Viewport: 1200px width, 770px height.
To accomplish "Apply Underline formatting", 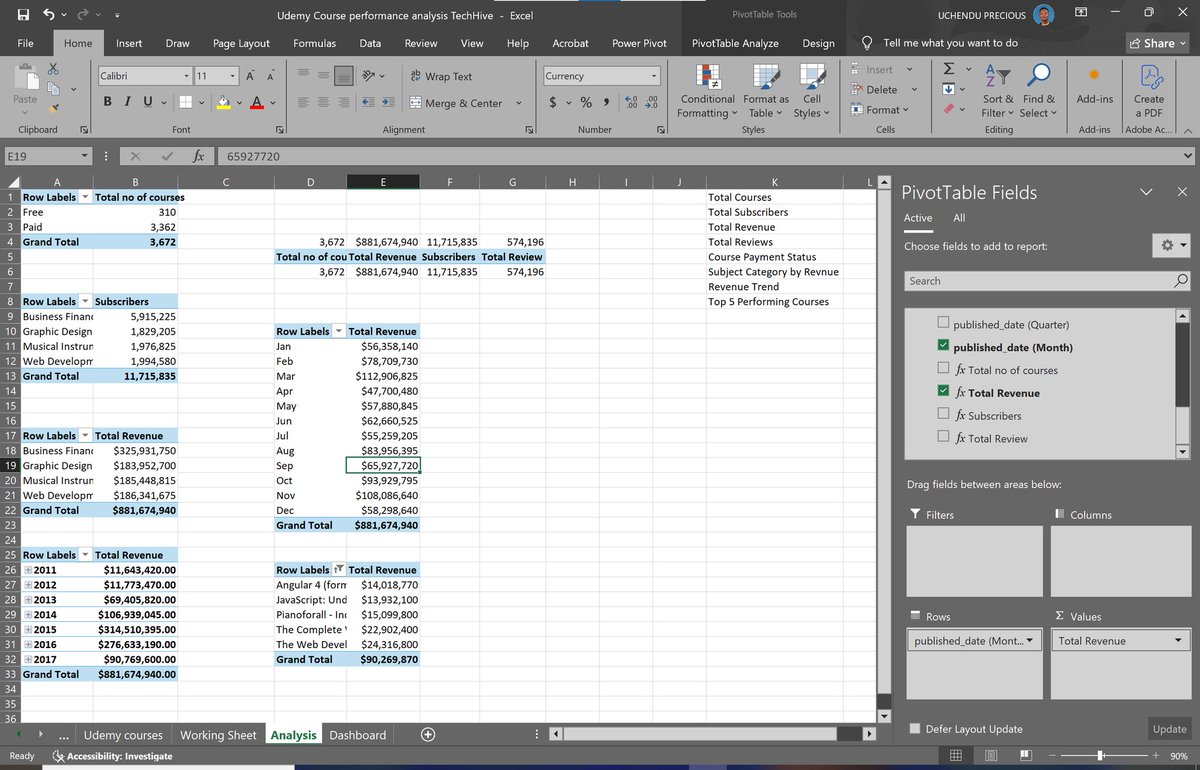I will click(147, 102).
